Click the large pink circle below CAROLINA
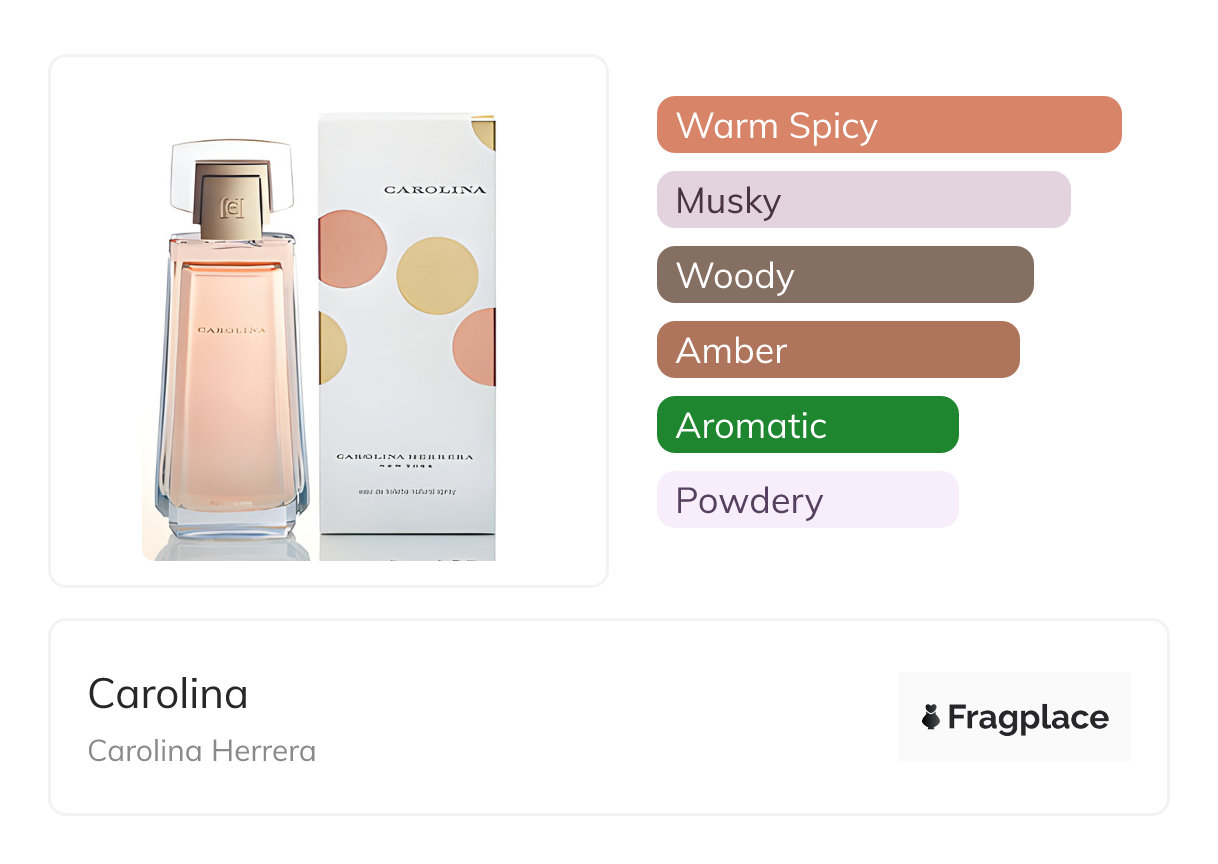Viewport: 1218px width, 864px height. (x=350, y=249)
